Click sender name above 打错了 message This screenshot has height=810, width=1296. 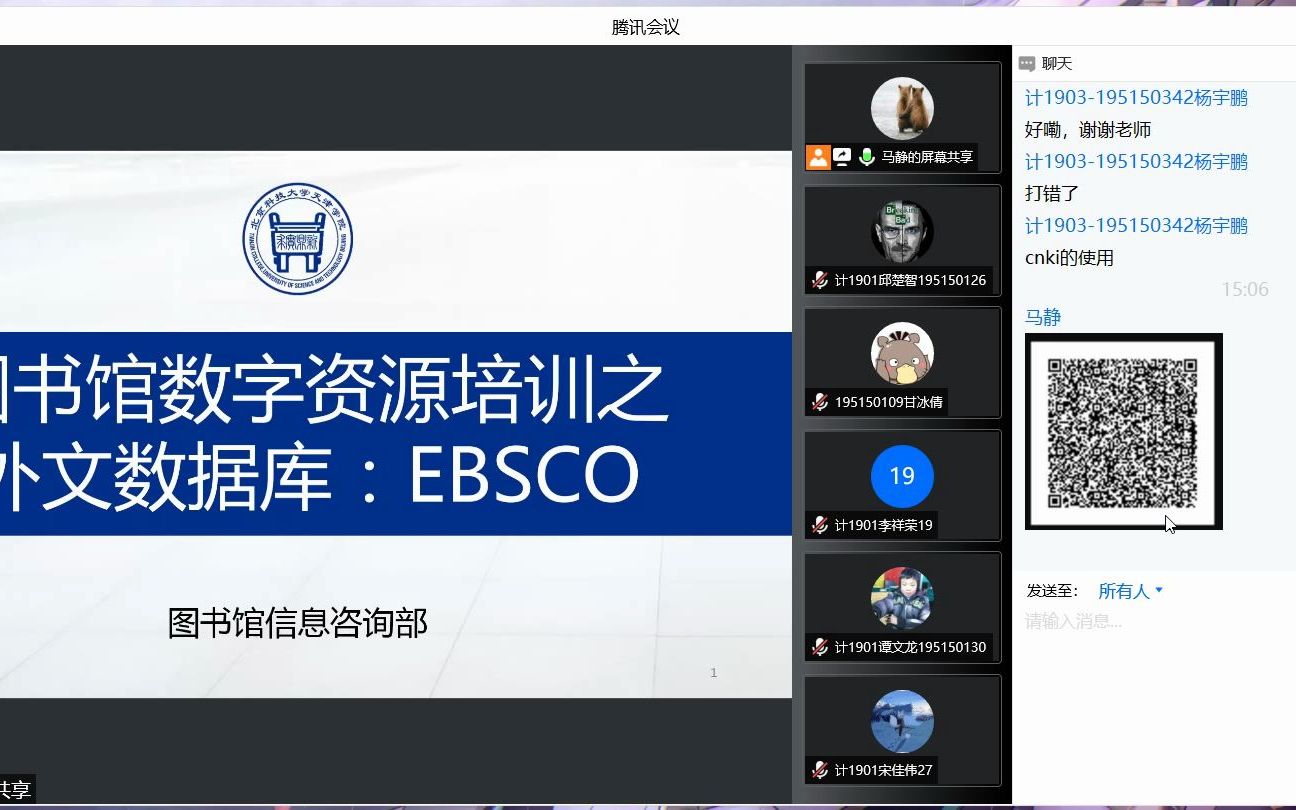[1136, 162]
